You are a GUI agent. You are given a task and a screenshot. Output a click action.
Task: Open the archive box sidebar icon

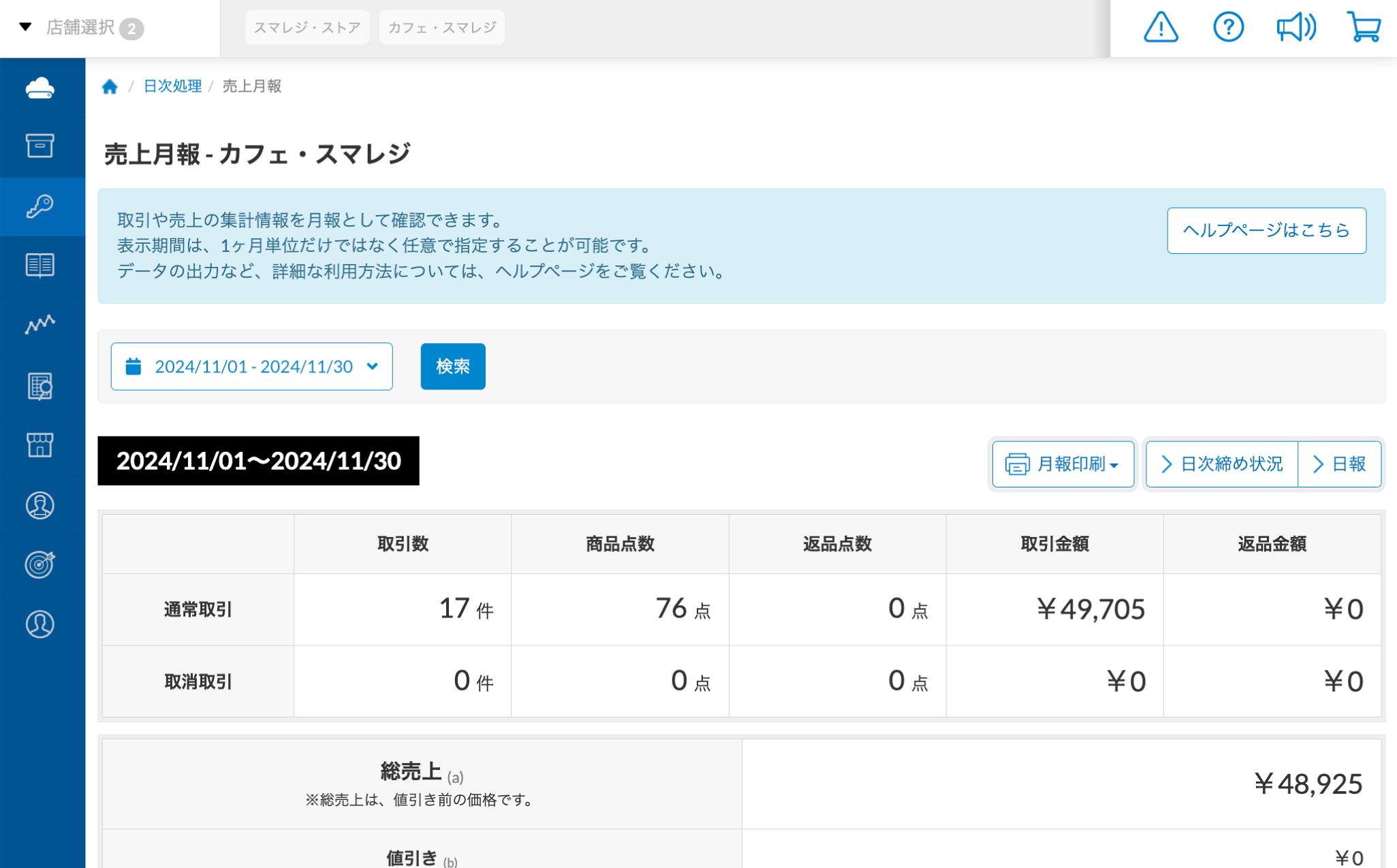(x=40, y=146)
